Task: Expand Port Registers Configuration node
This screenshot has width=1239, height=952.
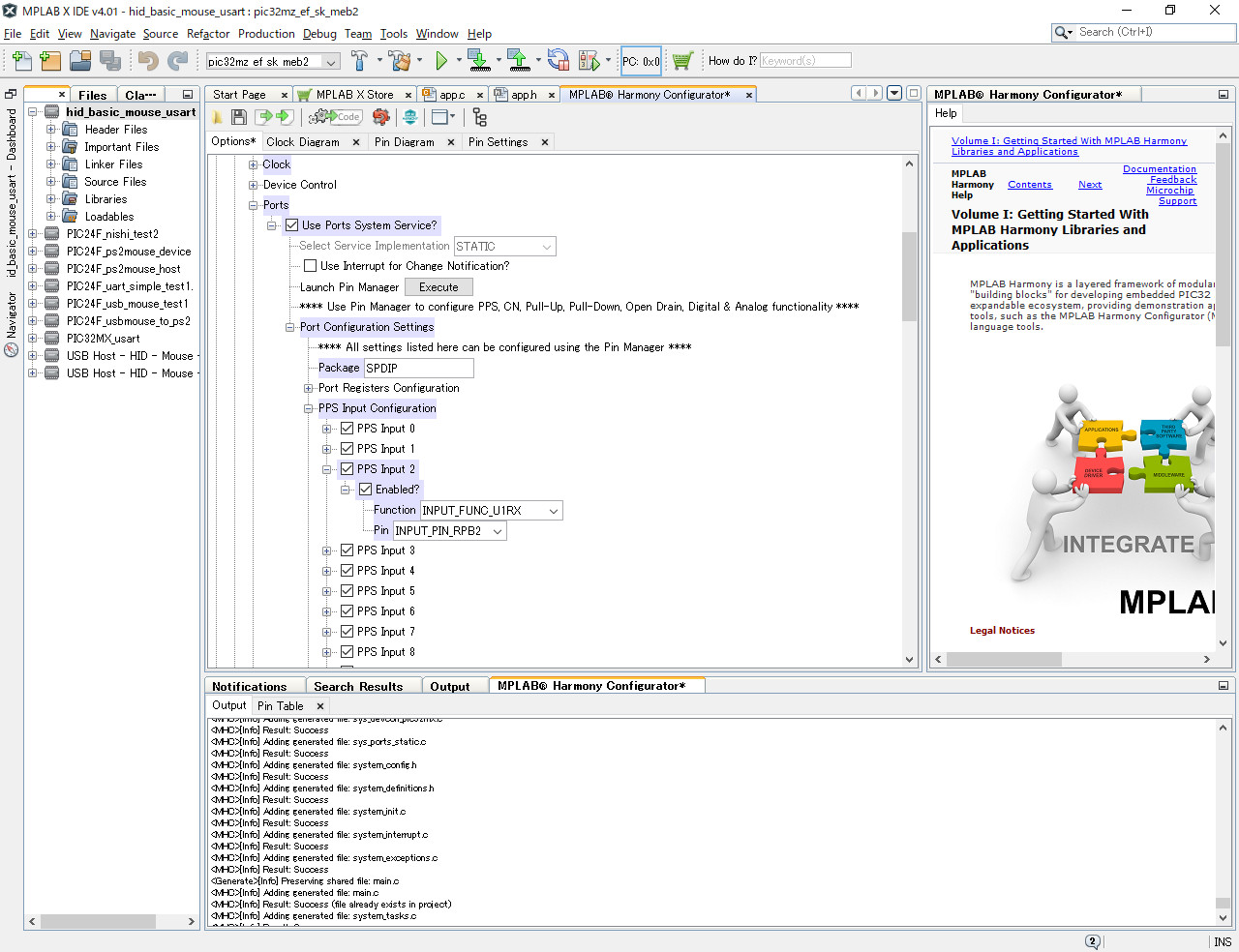Action: (x=309, y=388)
